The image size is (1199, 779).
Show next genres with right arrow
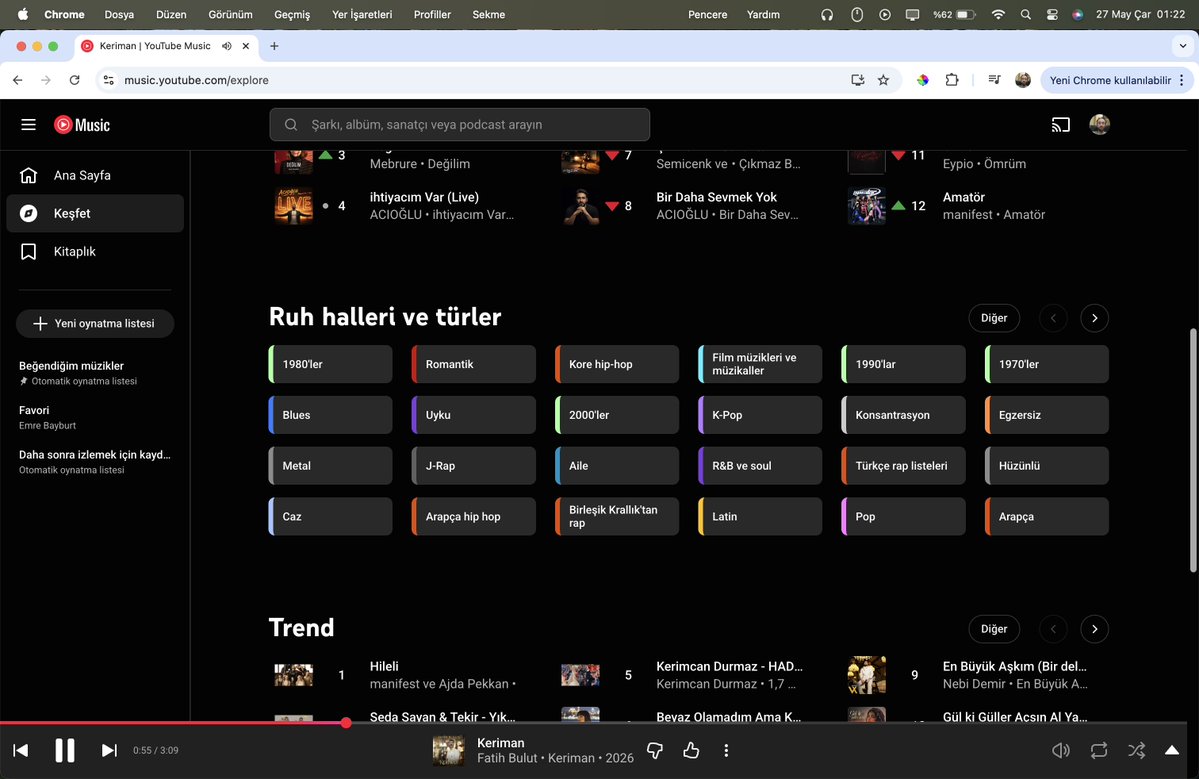tap(1094, 318)
